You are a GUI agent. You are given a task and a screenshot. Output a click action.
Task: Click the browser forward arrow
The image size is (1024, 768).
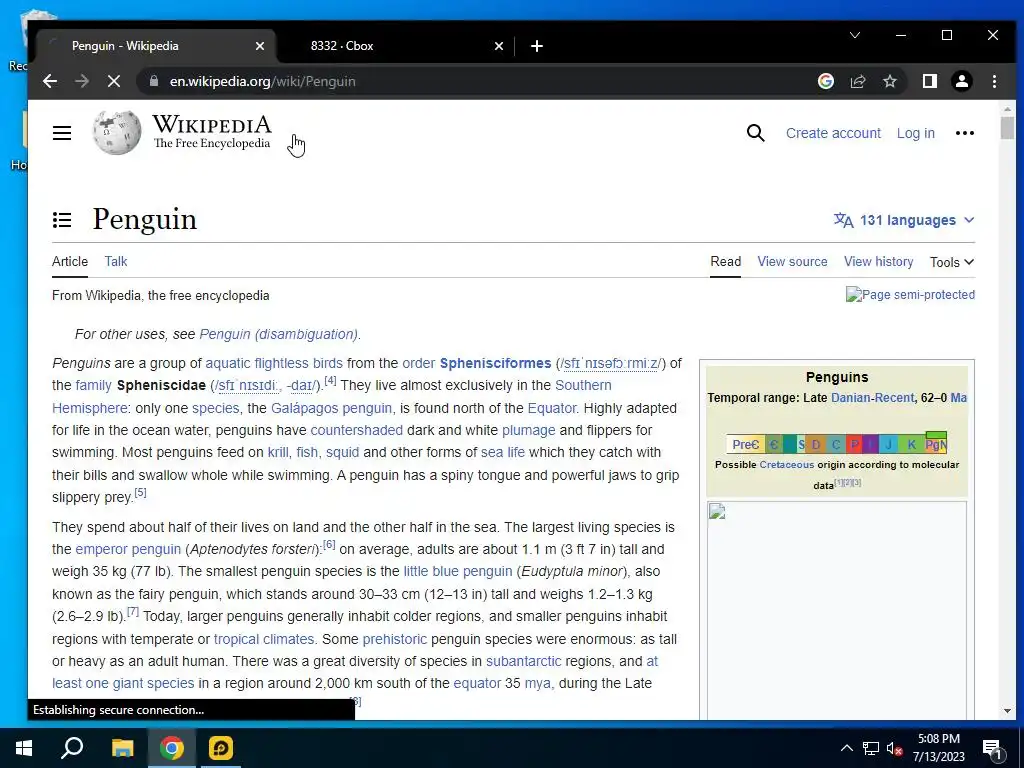coord(82,82)
